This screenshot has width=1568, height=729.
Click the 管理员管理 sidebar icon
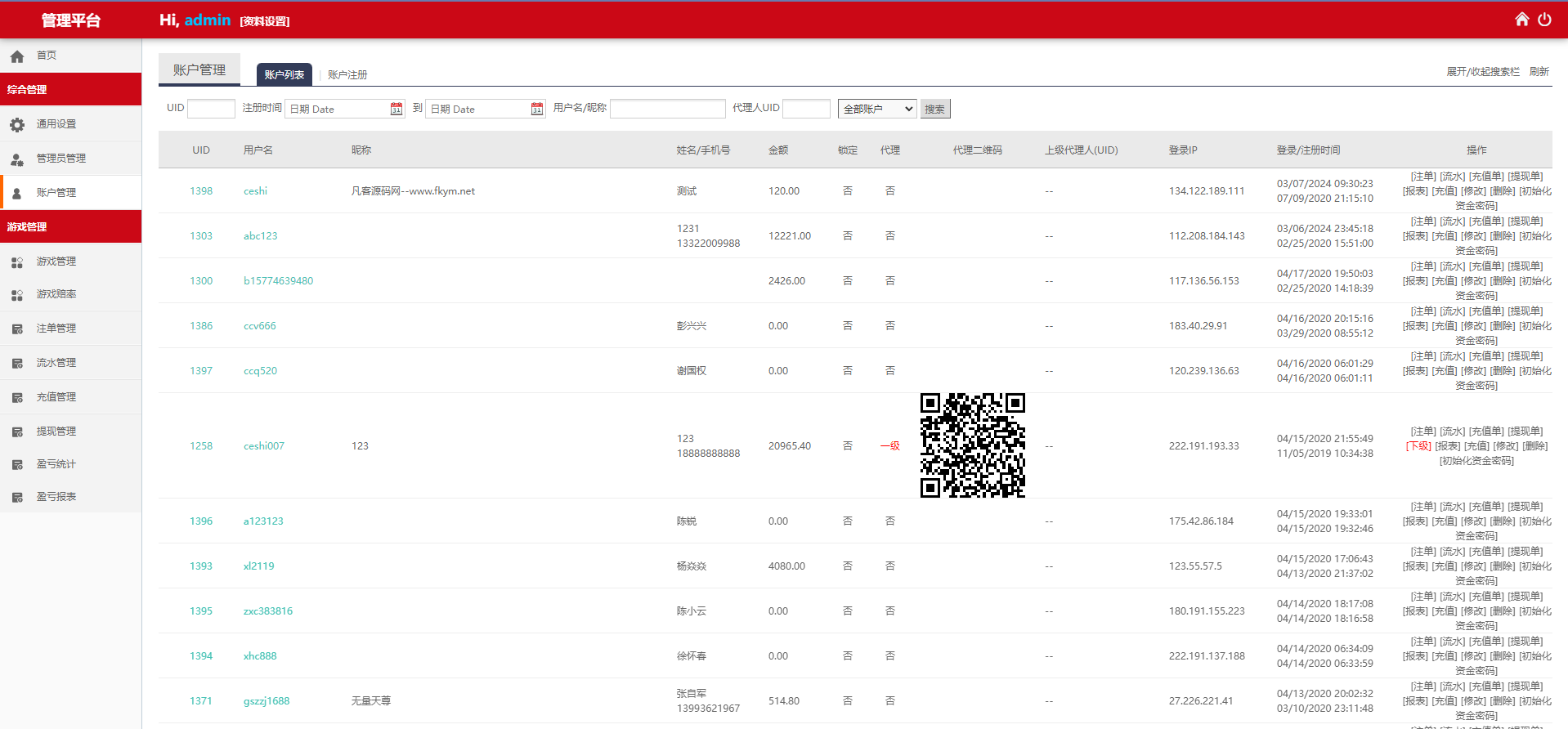click(x=17, y=159)
